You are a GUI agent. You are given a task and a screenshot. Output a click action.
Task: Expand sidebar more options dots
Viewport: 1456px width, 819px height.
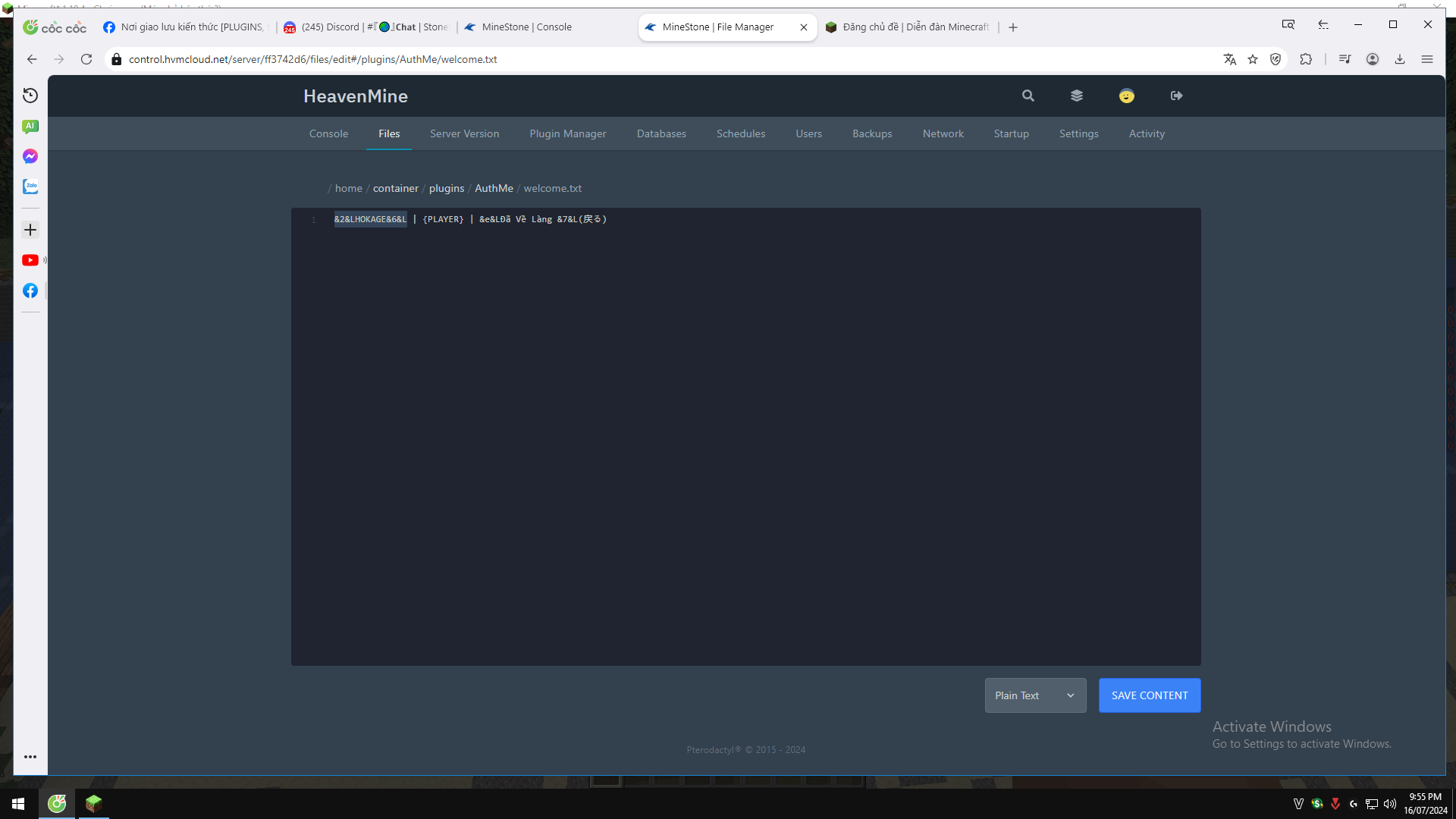30,757
